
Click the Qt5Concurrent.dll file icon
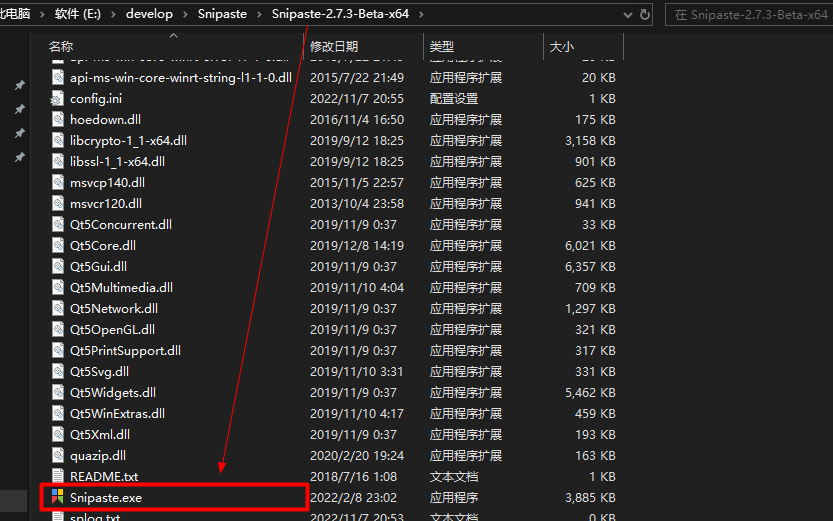57,225
